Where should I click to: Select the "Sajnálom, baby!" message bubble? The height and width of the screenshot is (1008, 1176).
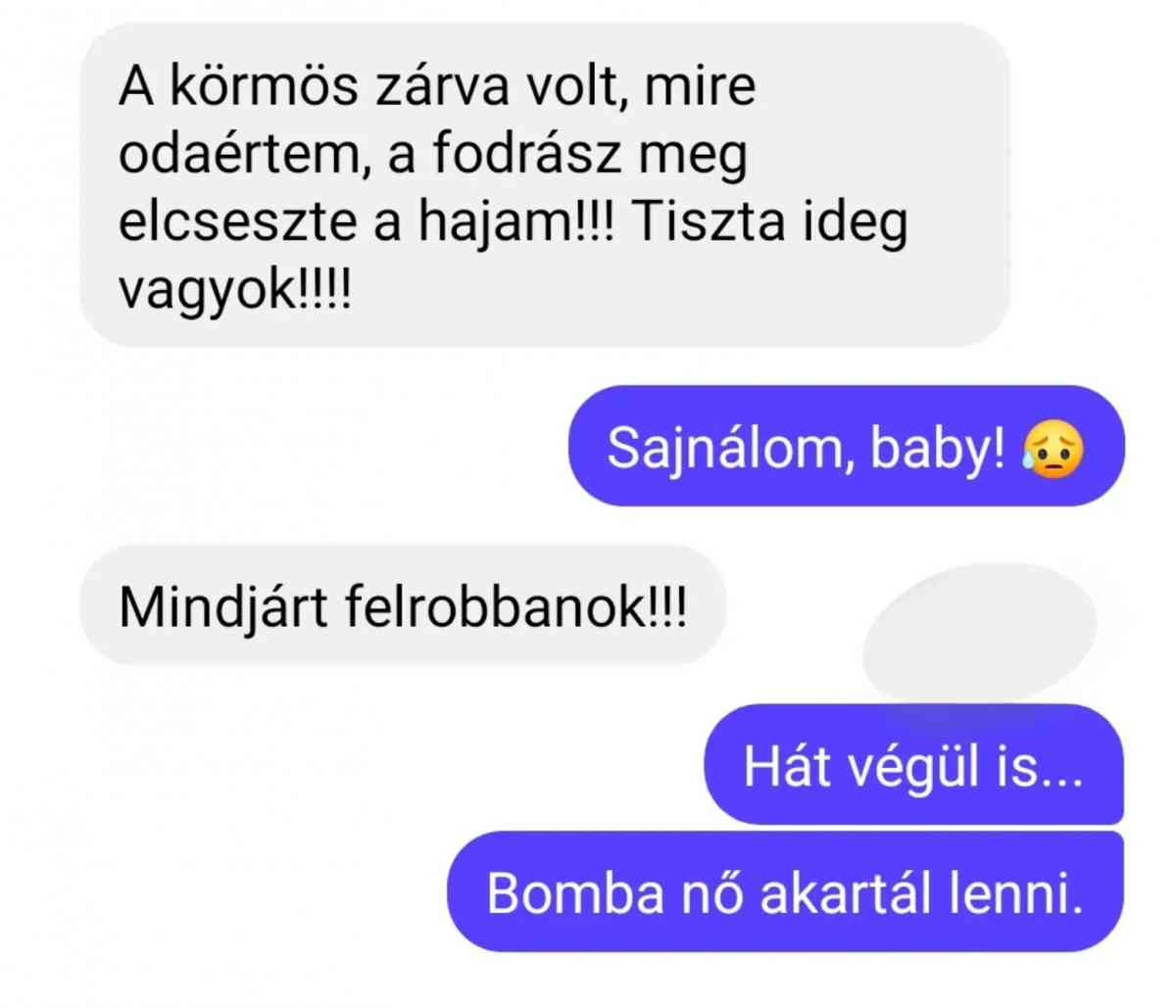point(847,447)
